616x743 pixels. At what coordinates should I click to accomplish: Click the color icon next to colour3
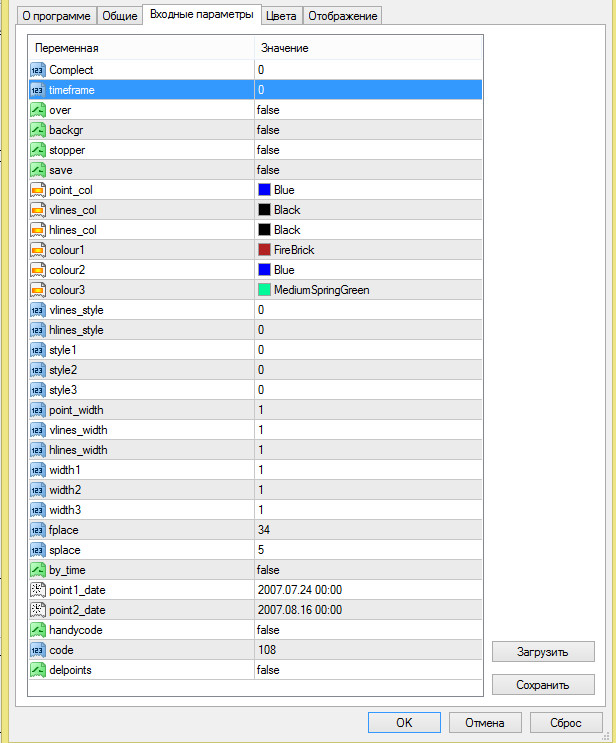coord(38,290)
